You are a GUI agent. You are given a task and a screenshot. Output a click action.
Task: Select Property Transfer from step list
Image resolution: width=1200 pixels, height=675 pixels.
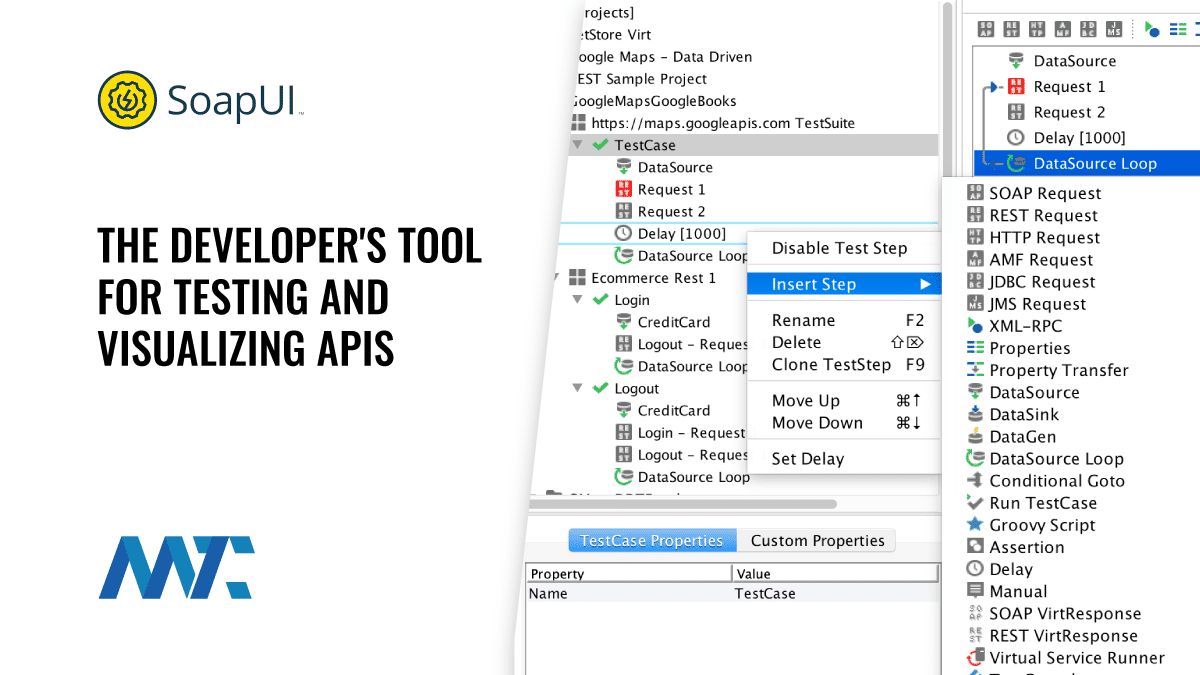click(1058, 370)
